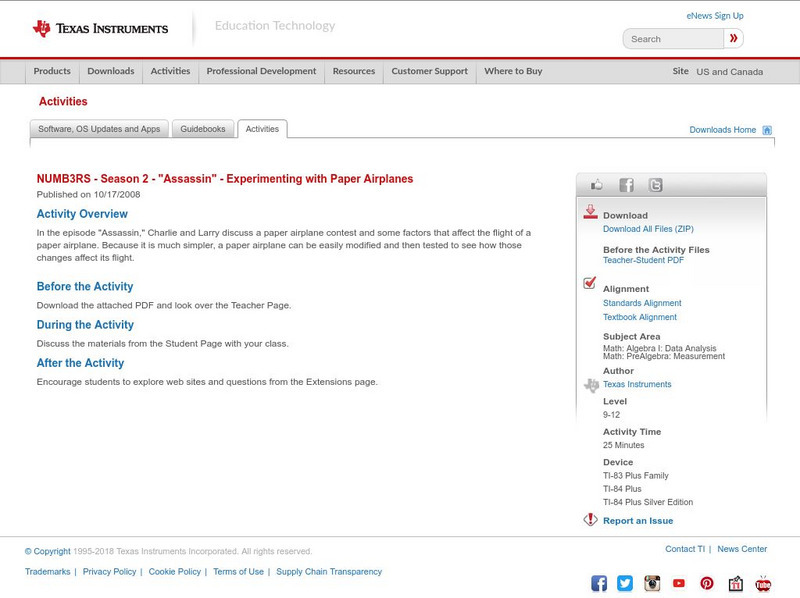Click the thumbs-up like icon
The image size is (800, 598).
pos(596,185)
